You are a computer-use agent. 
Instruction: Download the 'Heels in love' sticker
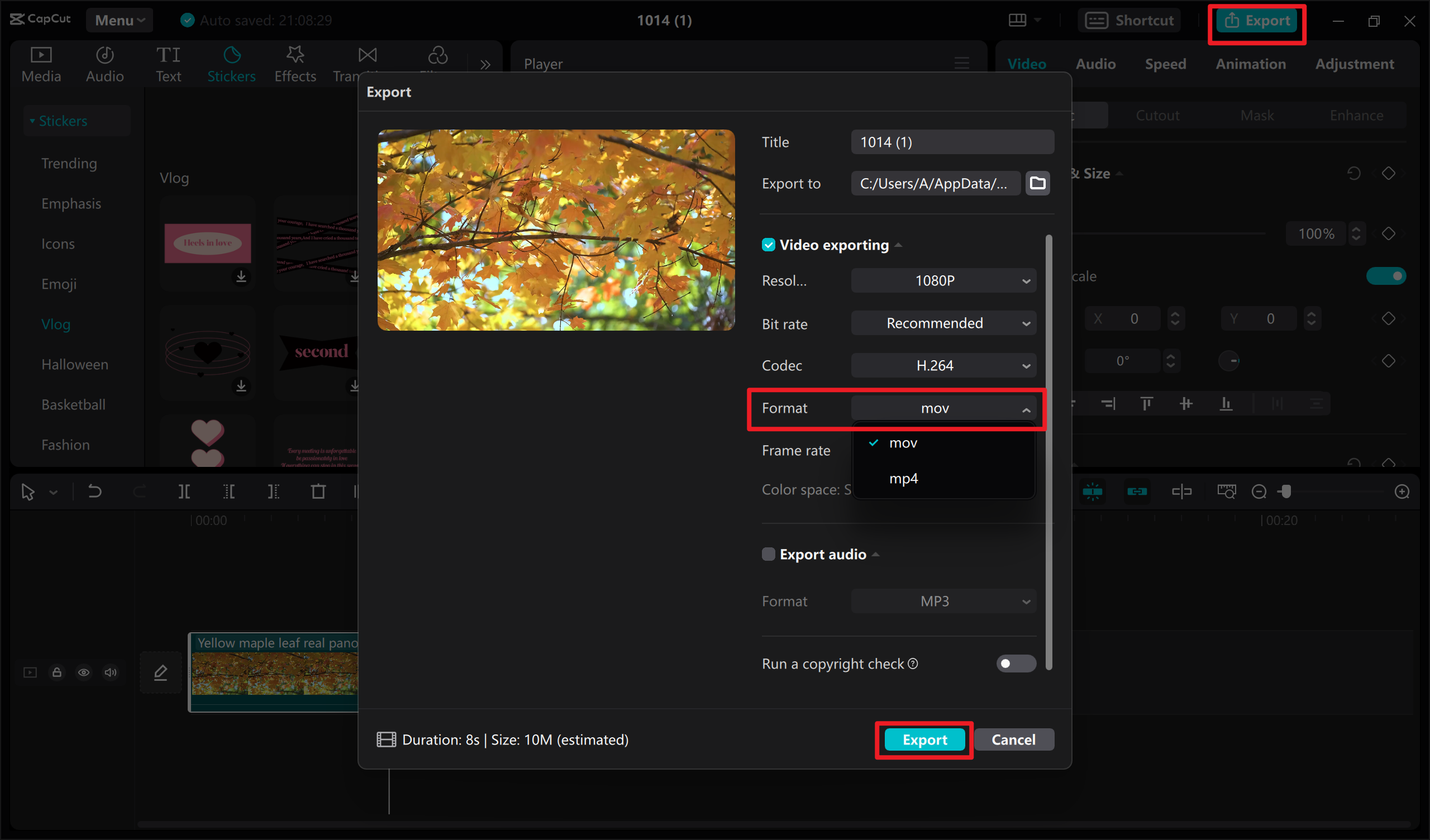[241, 278]
